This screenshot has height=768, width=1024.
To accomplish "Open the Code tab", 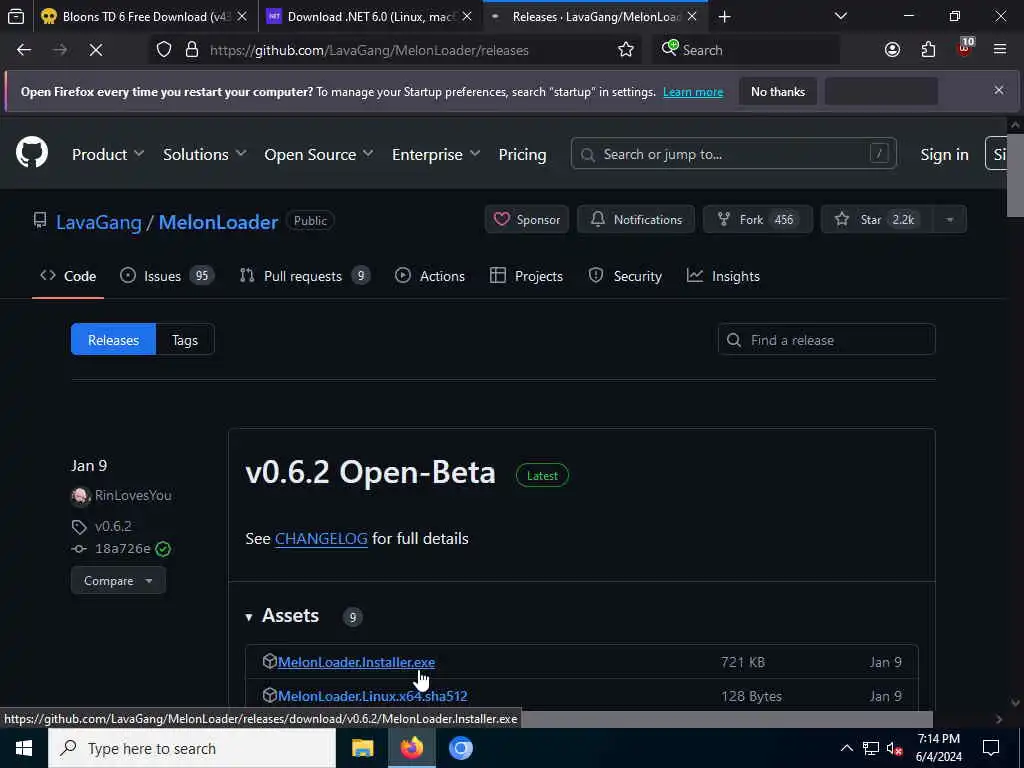I will 68,276.
